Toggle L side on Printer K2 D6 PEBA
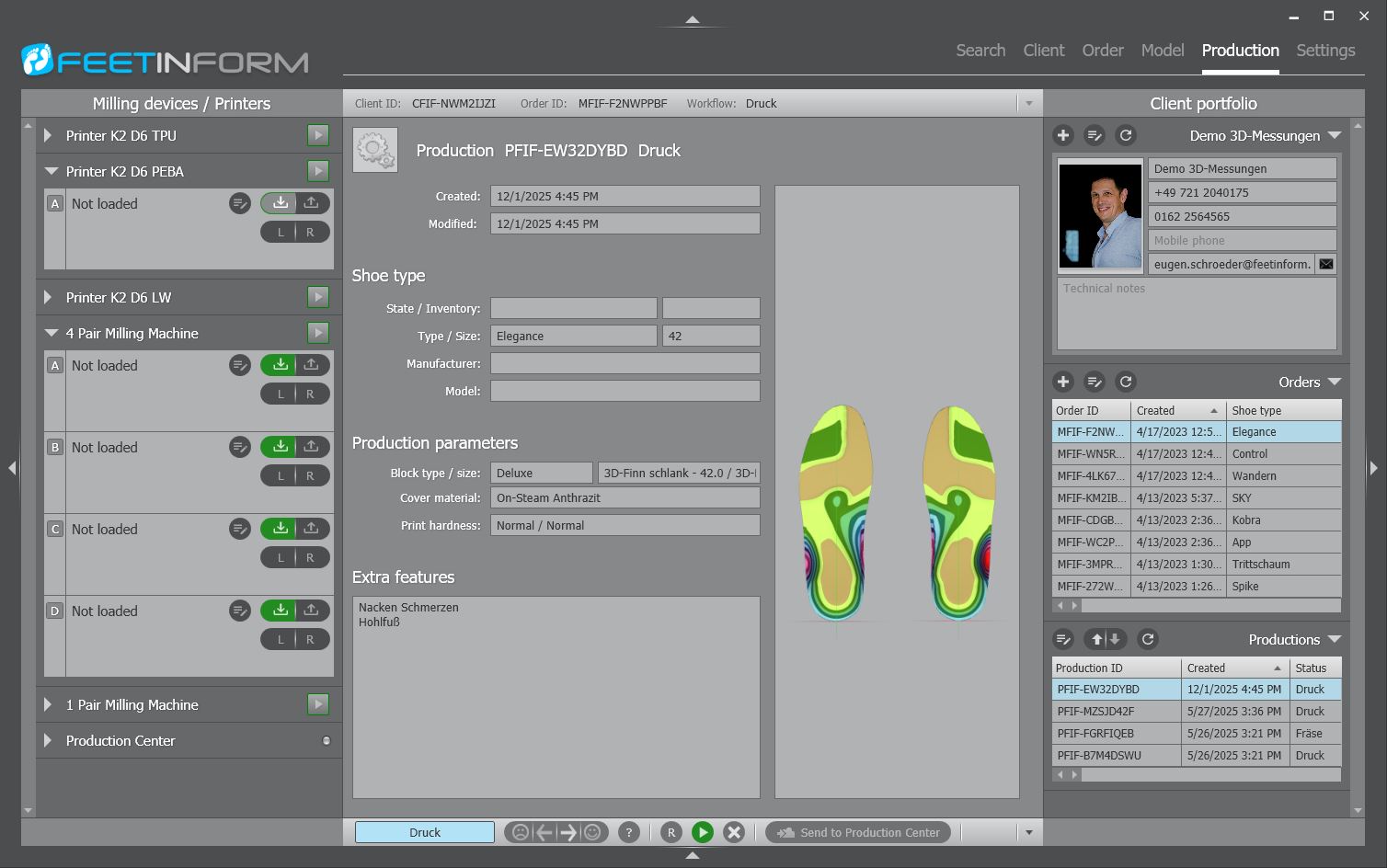1387x868 pixels. pos(281,232)
